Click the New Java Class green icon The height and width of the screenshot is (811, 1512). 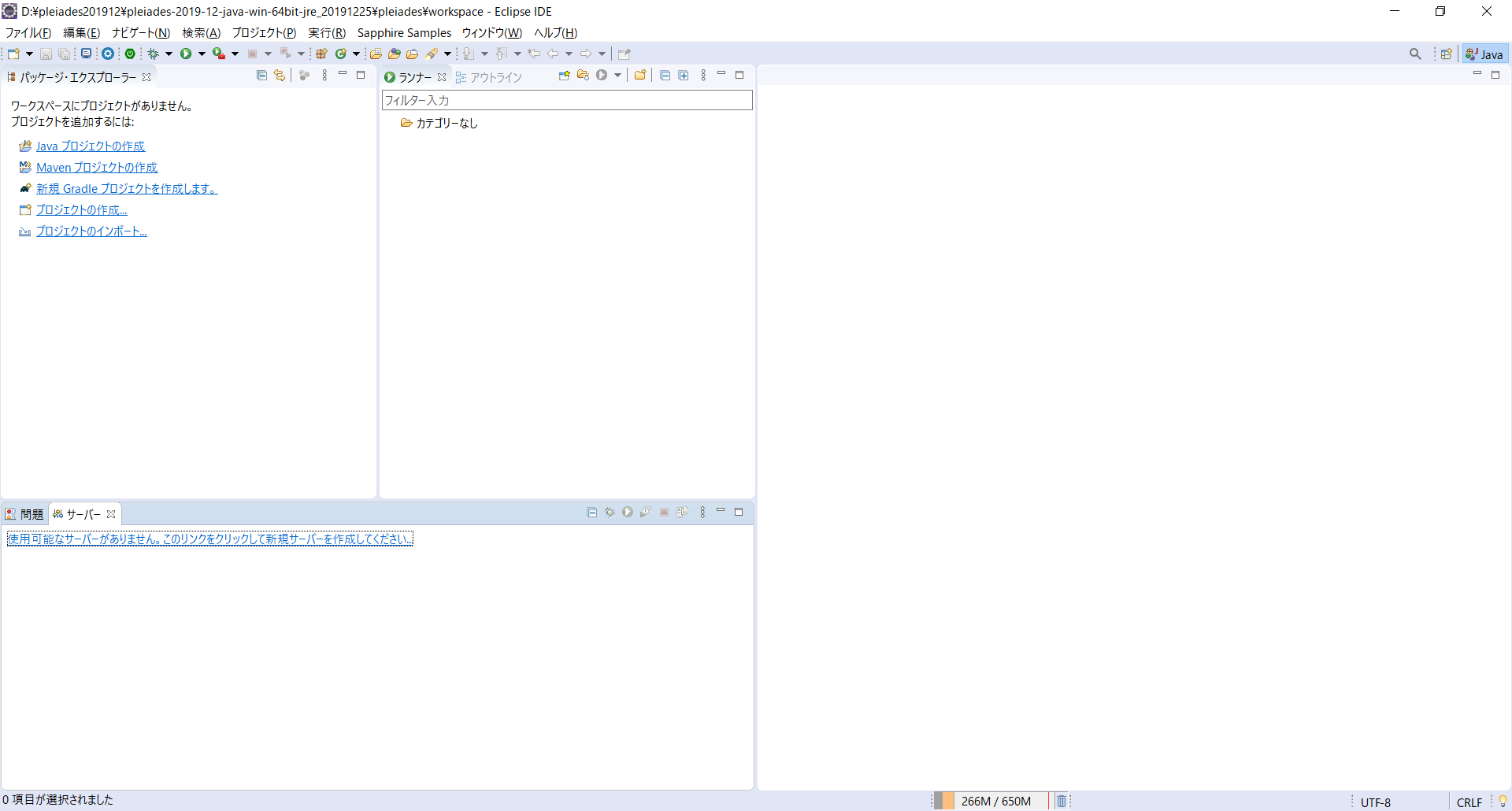click(341, 54)
